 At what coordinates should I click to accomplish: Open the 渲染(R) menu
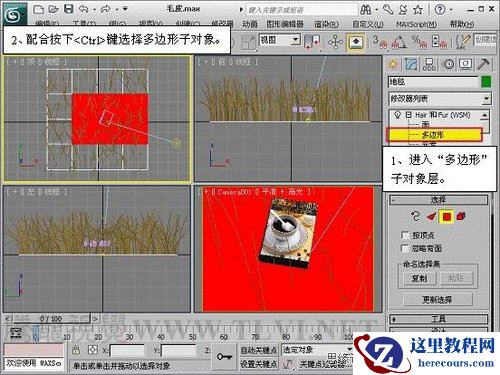(x=326, y=24)
